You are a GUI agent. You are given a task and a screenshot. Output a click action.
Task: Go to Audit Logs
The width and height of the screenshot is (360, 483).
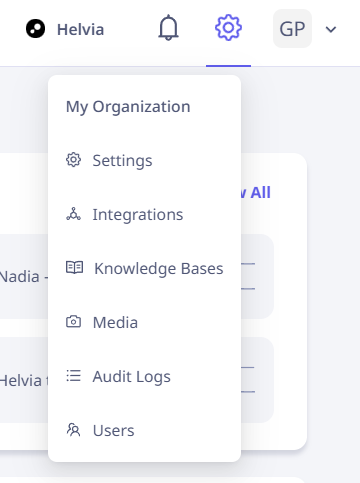point(144,376)
